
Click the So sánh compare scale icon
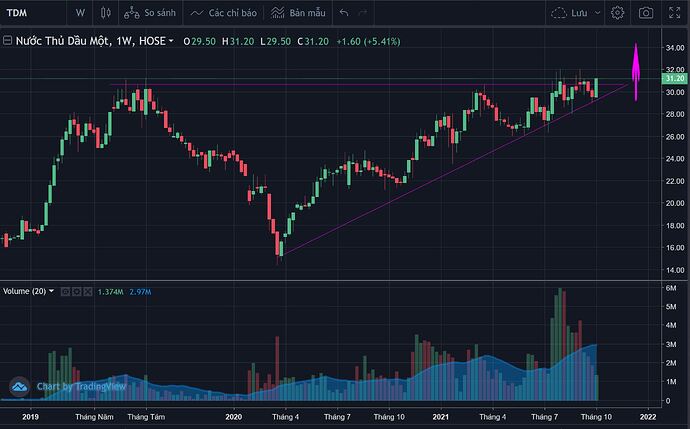(x=132, y=13)
